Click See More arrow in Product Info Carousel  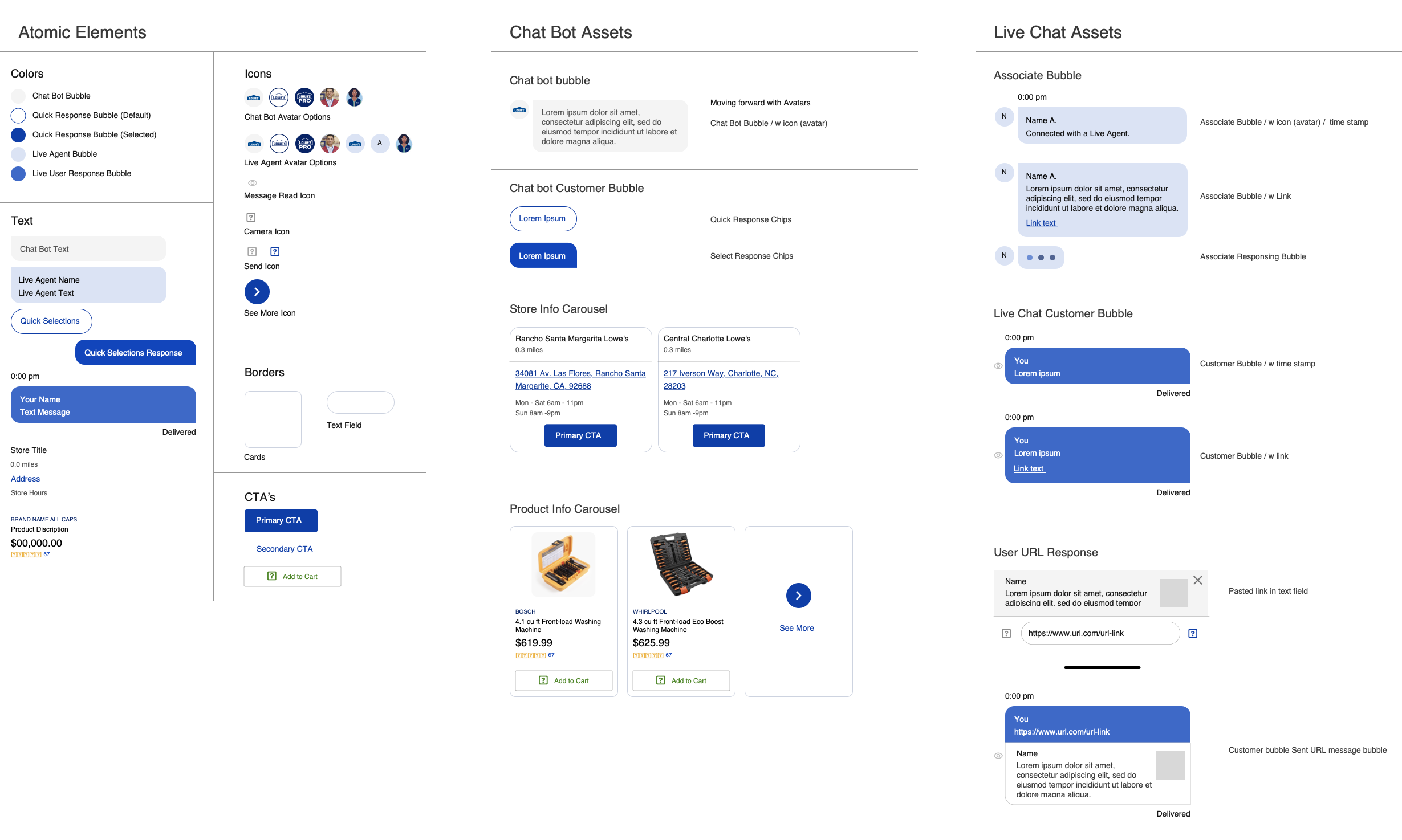pyautogui.click(x=798, y=596)
